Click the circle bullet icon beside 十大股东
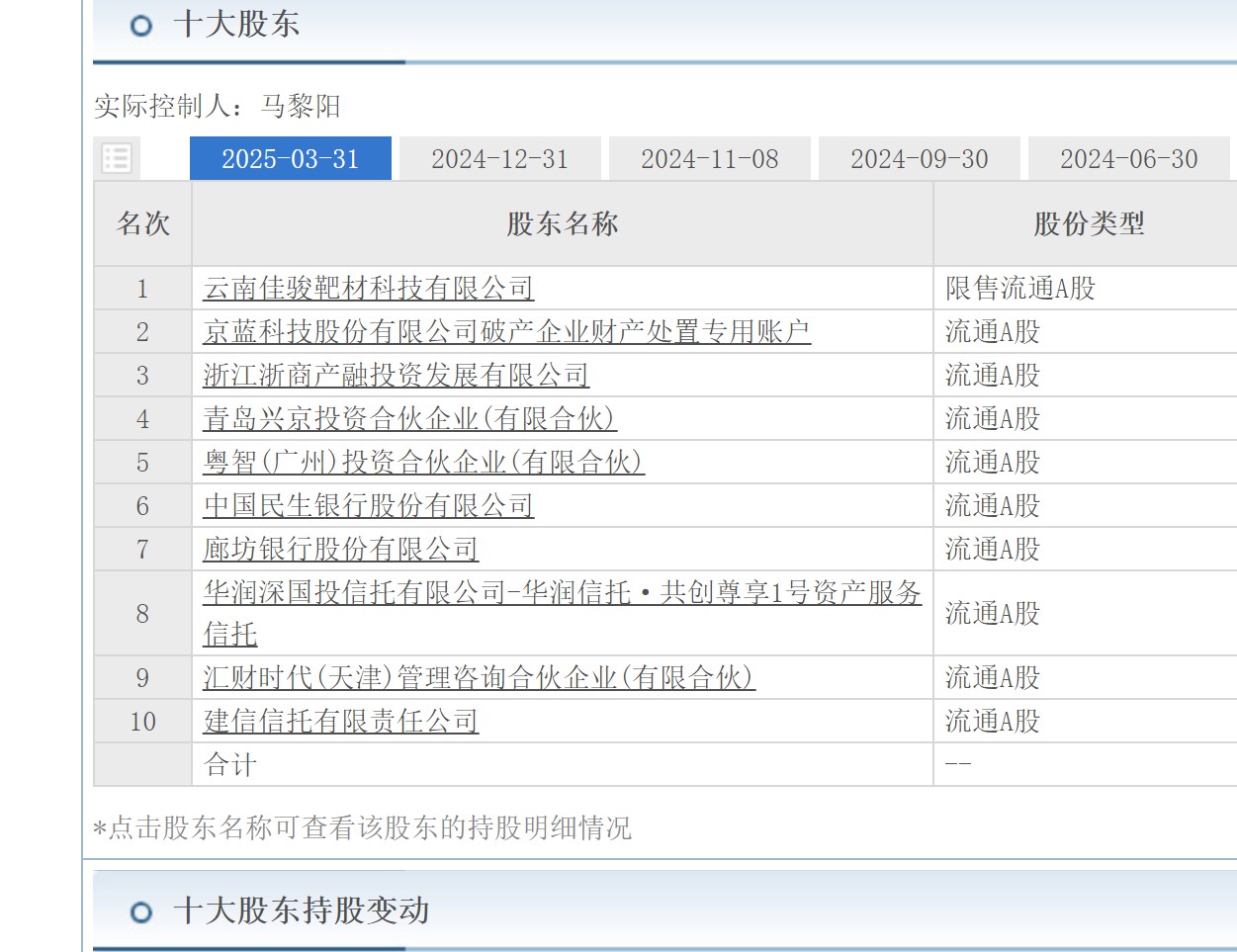The width and height of the screenshot is (1237, 952). [141, 26]
